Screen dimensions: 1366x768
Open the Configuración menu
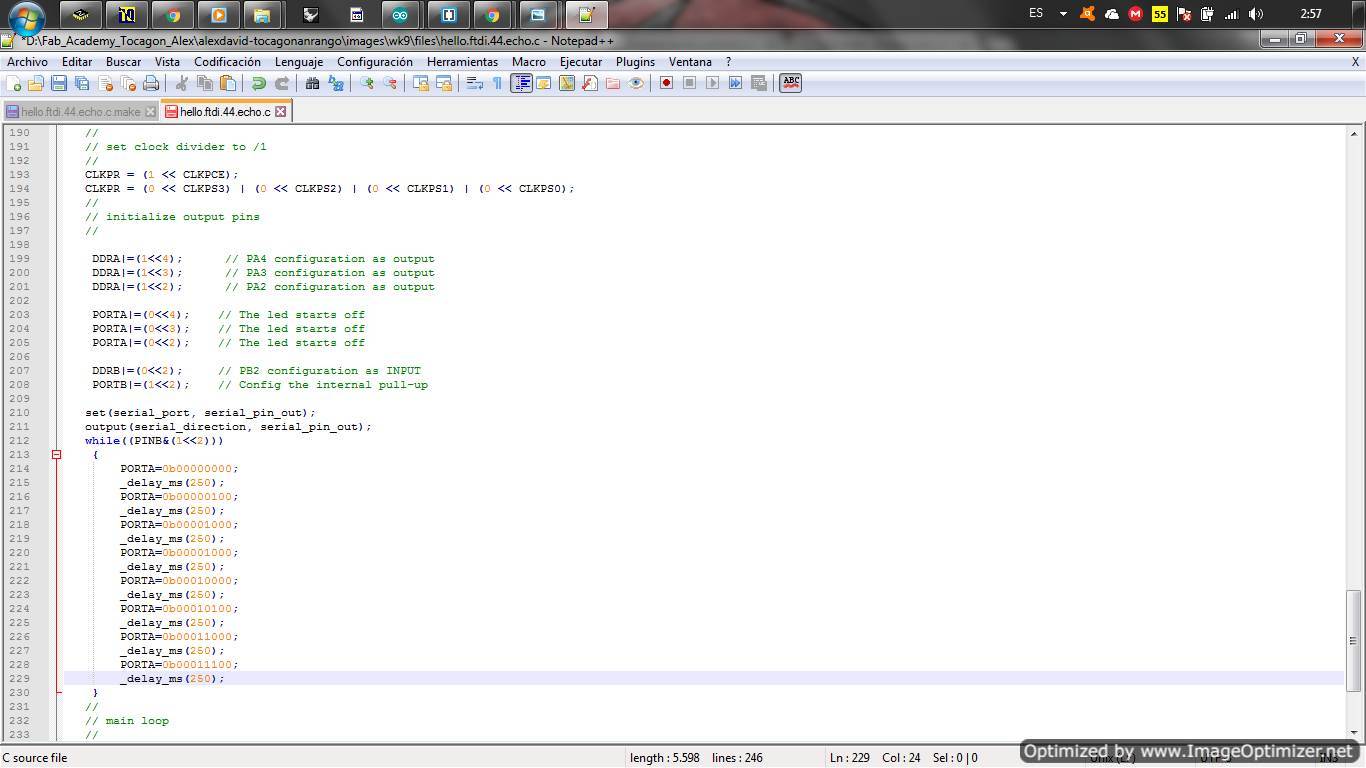tap(375, 62)
